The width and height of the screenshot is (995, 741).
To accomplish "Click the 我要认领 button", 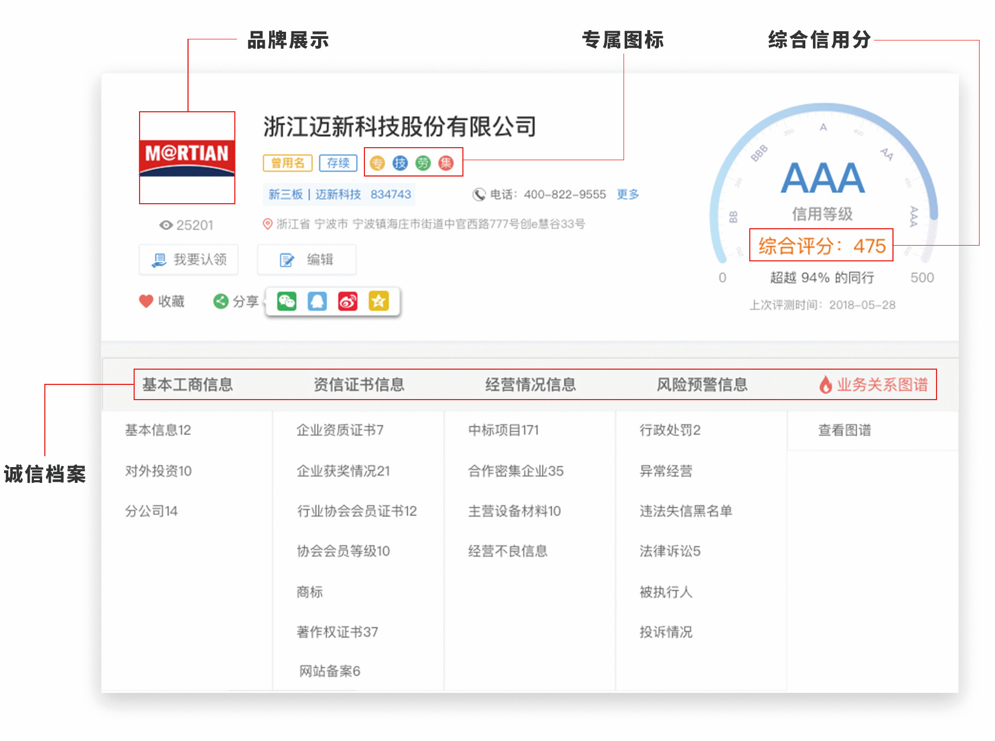I will tap(188, 260).
